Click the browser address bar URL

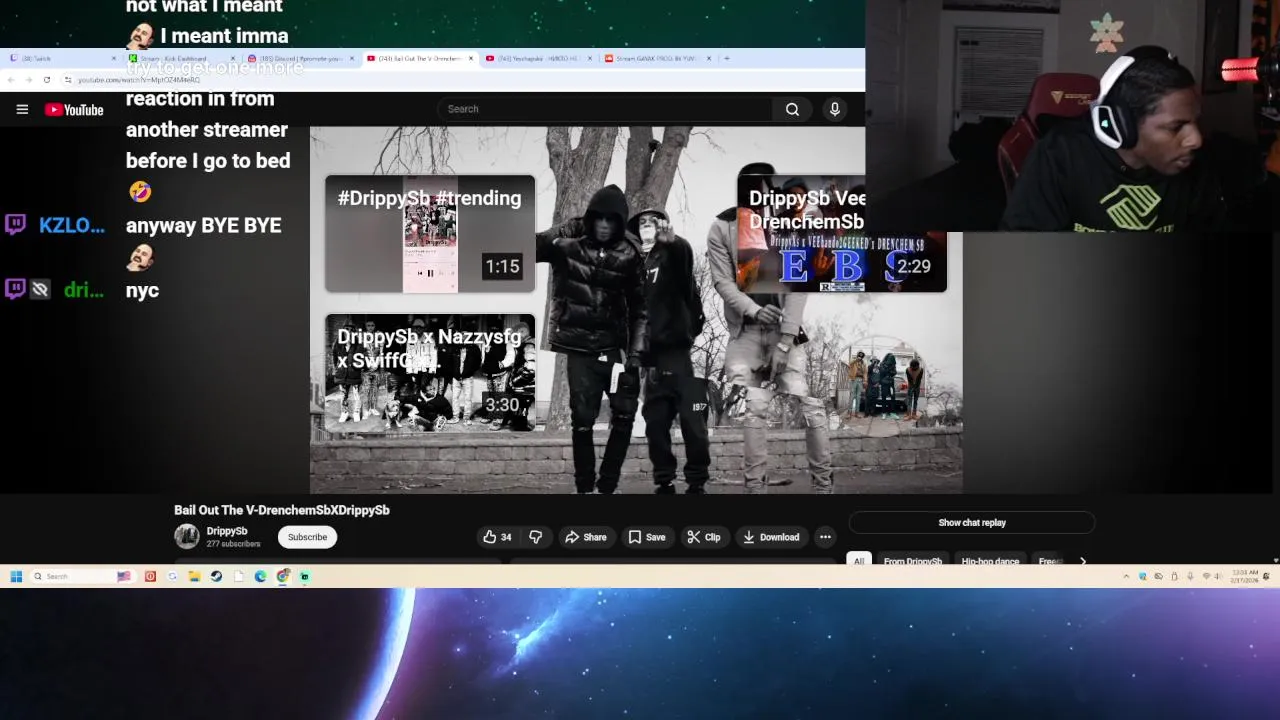(x=139, y=79)
